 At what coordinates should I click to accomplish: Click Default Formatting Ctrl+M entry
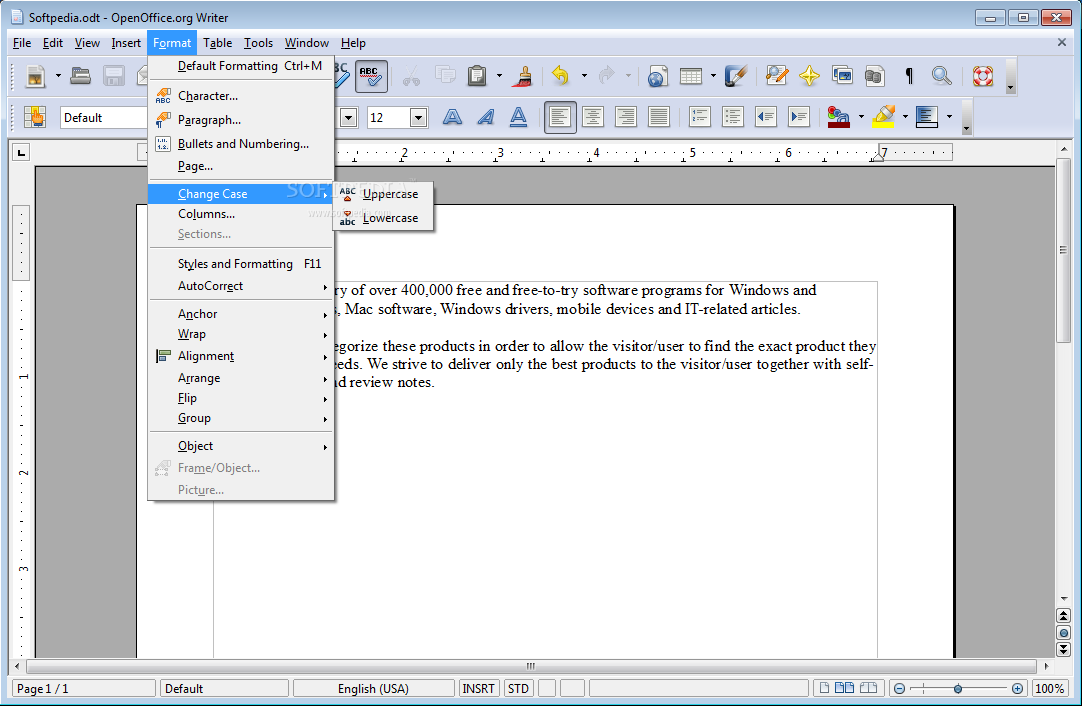[x=241, y=66]
